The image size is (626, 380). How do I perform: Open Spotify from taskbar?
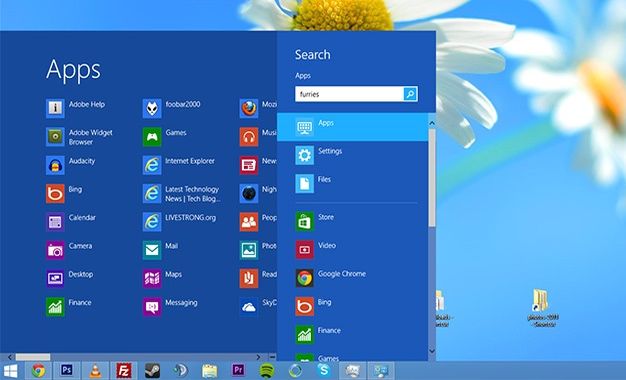(267, 371)
